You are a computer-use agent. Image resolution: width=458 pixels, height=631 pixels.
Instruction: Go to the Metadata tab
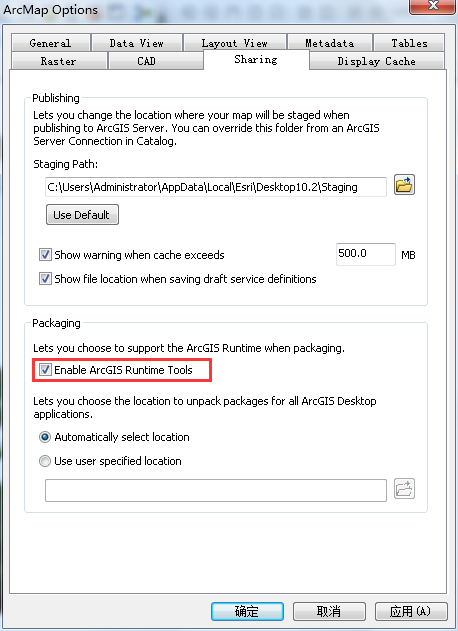click(330, 43)
